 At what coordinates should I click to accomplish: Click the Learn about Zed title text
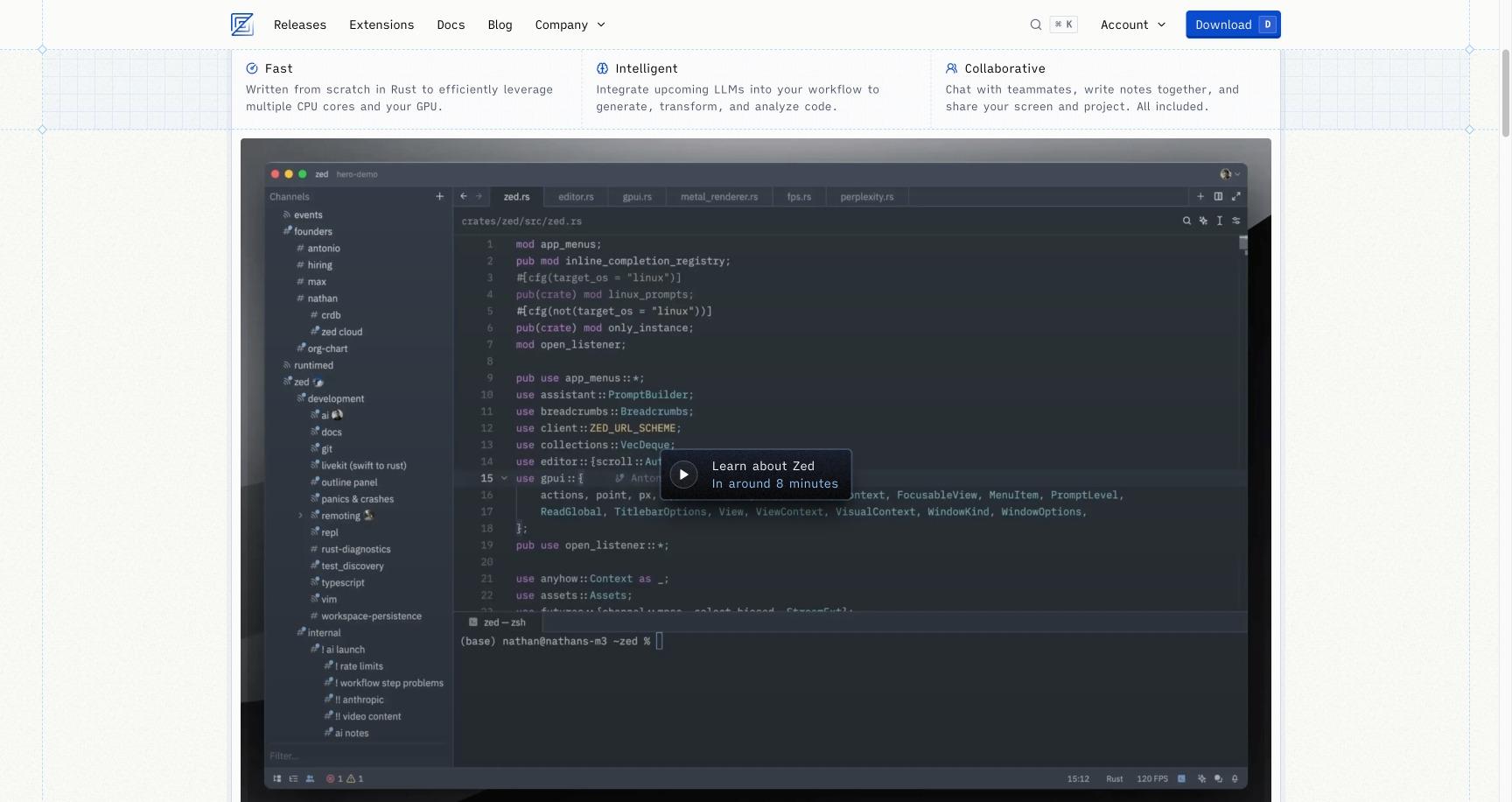coord(763,466)
